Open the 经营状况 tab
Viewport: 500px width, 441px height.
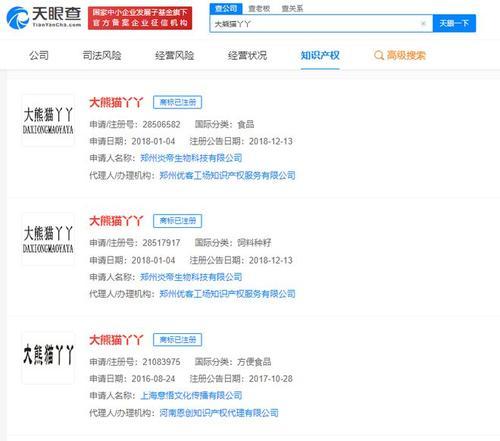[x=247, y=55]
